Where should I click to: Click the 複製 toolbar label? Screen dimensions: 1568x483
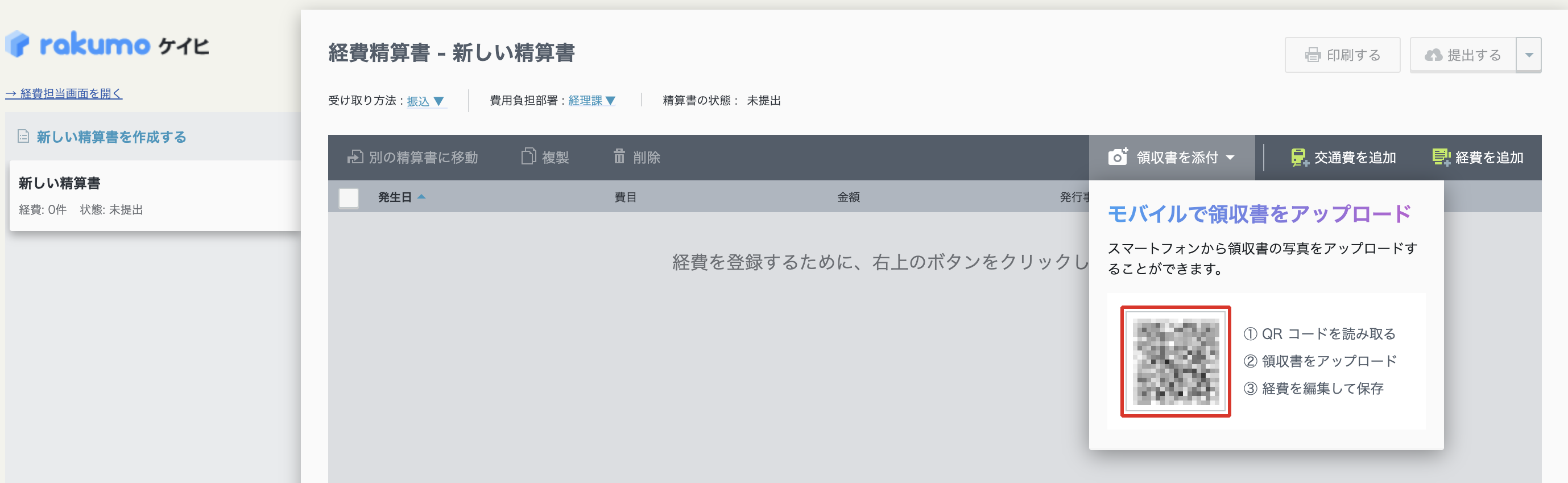pyautogui.click(x=556, y=158)
